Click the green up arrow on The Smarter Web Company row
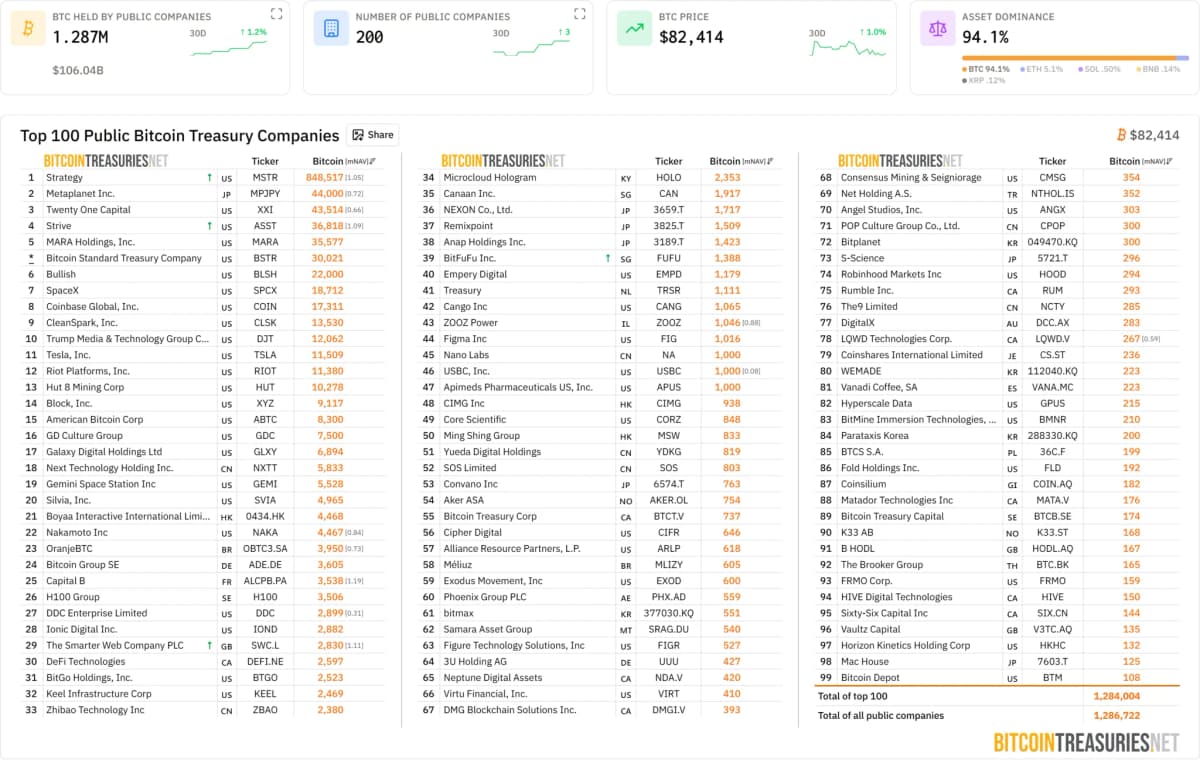Image resolution: width=1200 pixels, height=760 pixels. 209,645
